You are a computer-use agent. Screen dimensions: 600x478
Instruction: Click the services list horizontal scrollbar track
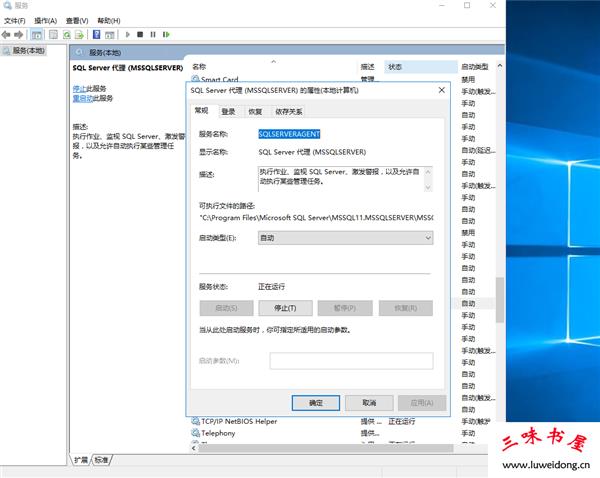(325, 448)
